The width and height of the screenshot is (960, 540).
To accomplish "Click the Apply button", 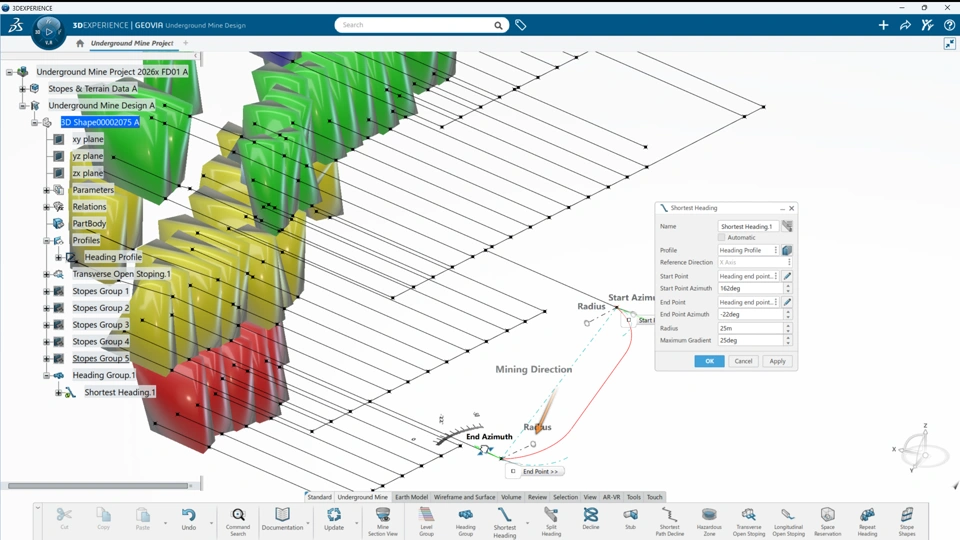I will tap(778, 361).
